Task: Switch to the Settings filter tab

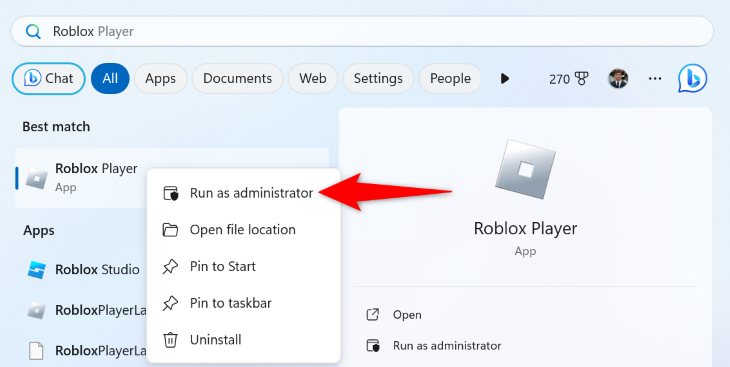Action: coord(378,79)
